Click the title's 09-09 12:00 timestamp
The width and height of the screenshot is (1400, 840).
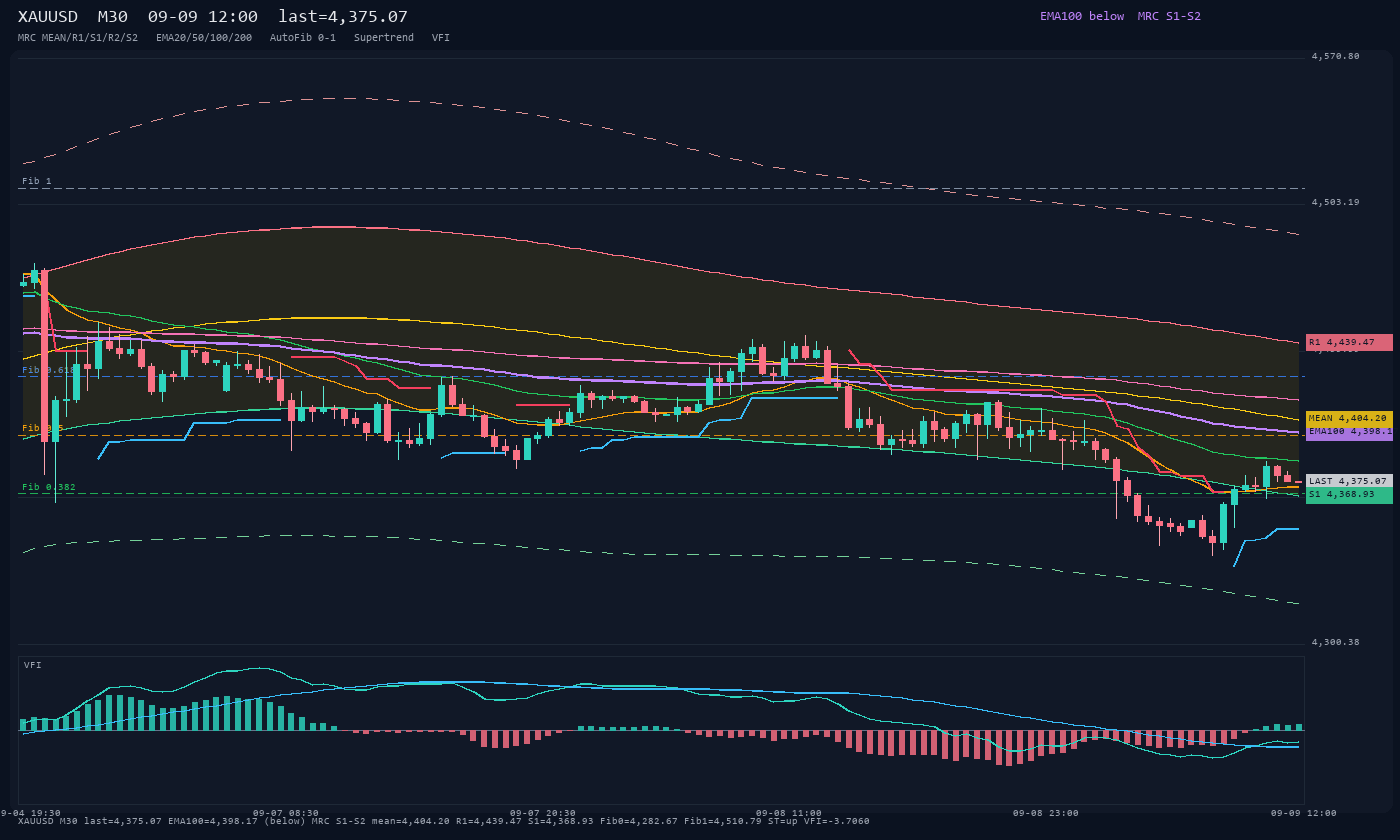(203, 16)
